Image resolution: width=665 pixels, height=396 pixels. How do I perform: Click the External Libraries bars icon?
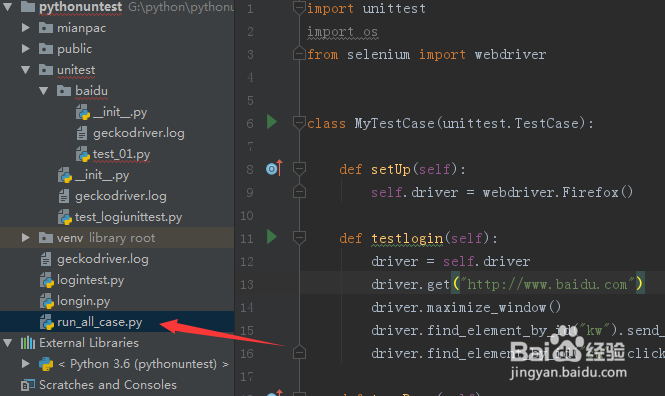coord(28,343)
